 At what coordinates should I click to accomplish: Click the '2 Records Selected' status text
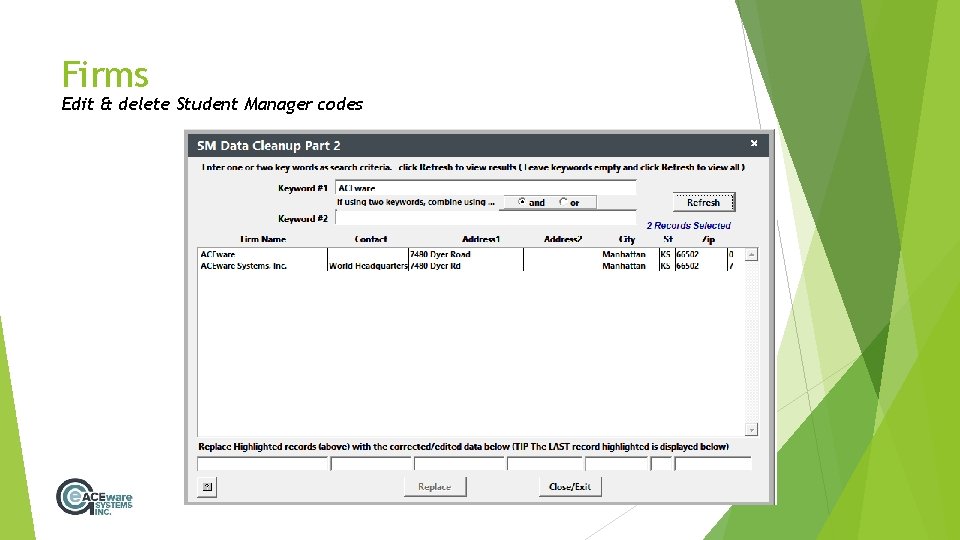click(x=688, y=225)
